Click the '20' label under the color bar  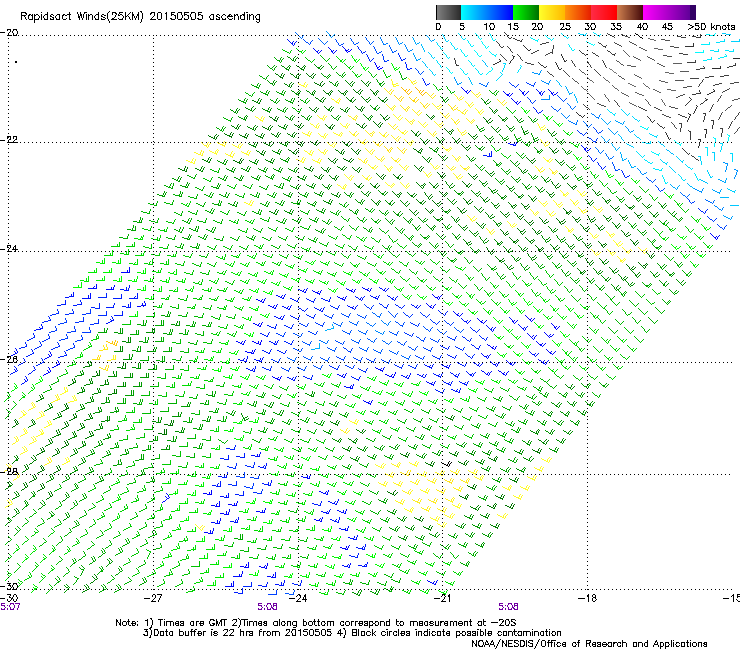pyautogui.click(x=537, y=27)
